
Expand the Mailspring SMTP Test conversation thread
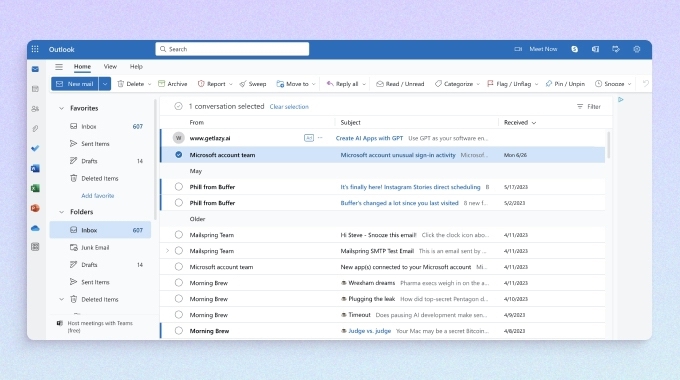pyautogui.click(x=167, y=251)
